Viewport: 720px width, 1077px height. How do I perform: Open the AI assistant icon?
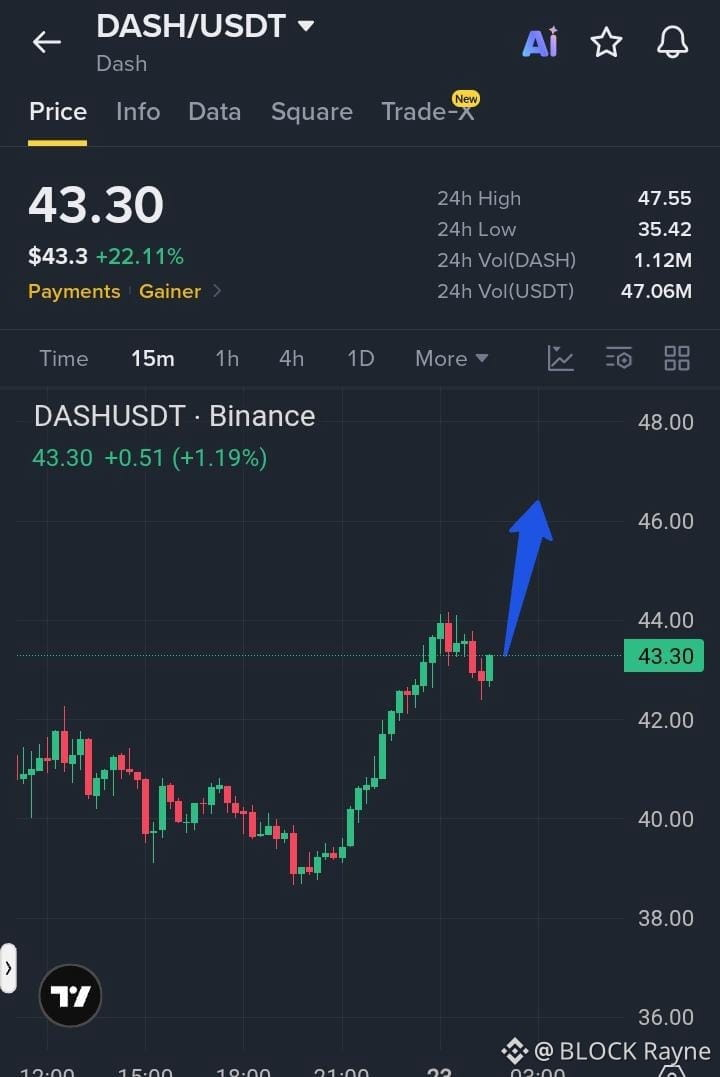tap(540, 43)
